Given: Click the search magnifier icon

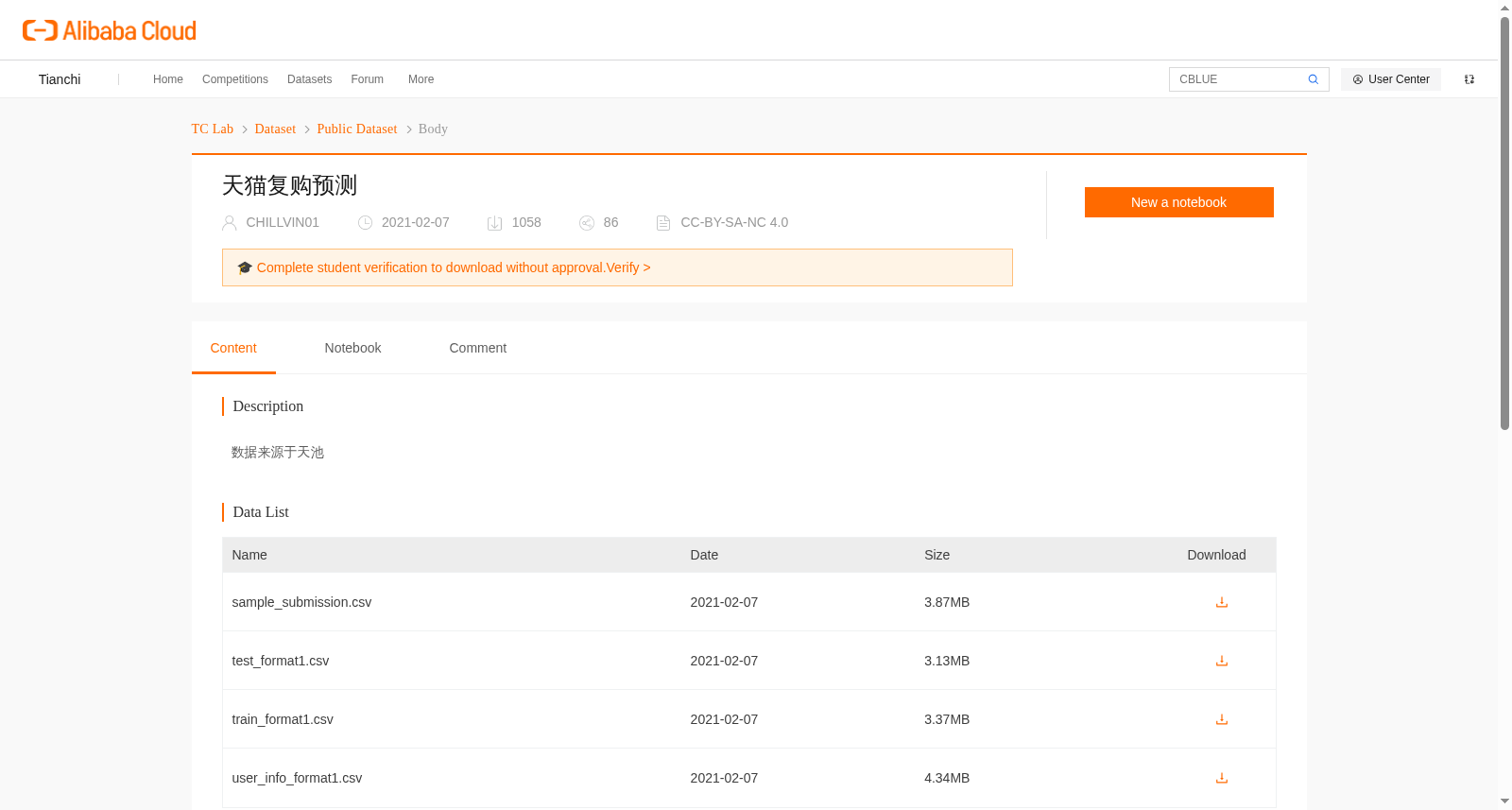Looking at the screenshot, I should click(1313, 79).
